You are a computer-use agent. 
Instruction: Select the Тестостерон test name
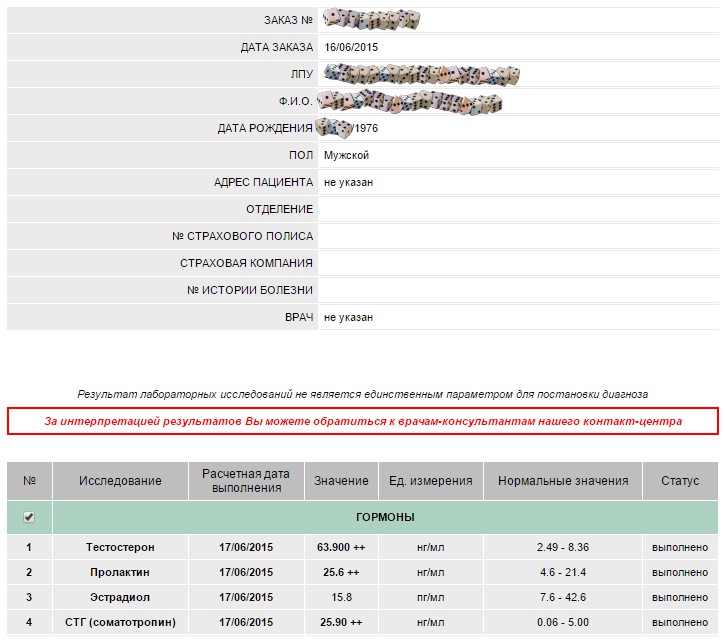[x=120, y=548]
